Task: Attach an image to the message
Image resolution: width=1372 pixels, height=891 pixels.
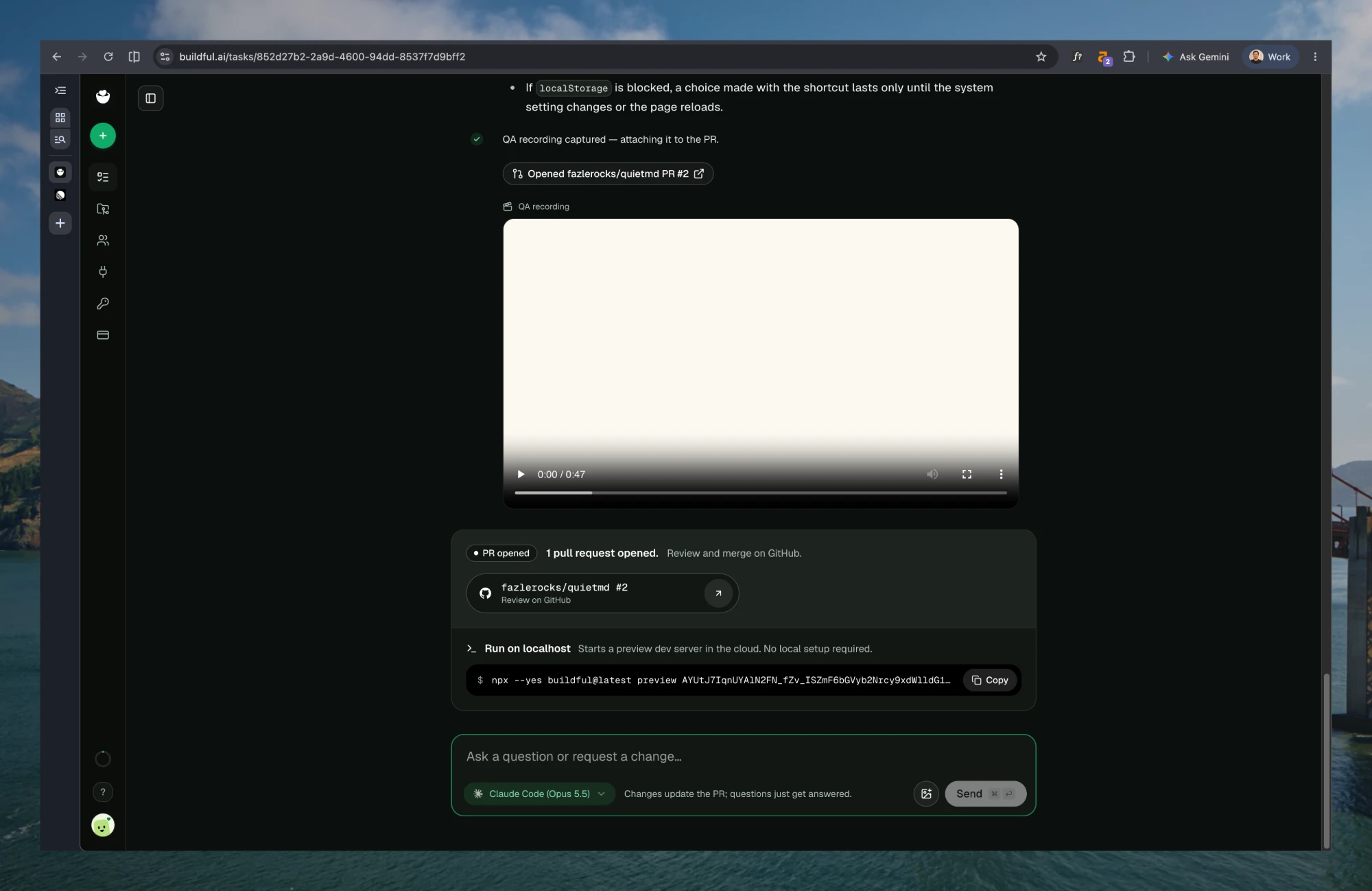Action: [x=926, y=794]
